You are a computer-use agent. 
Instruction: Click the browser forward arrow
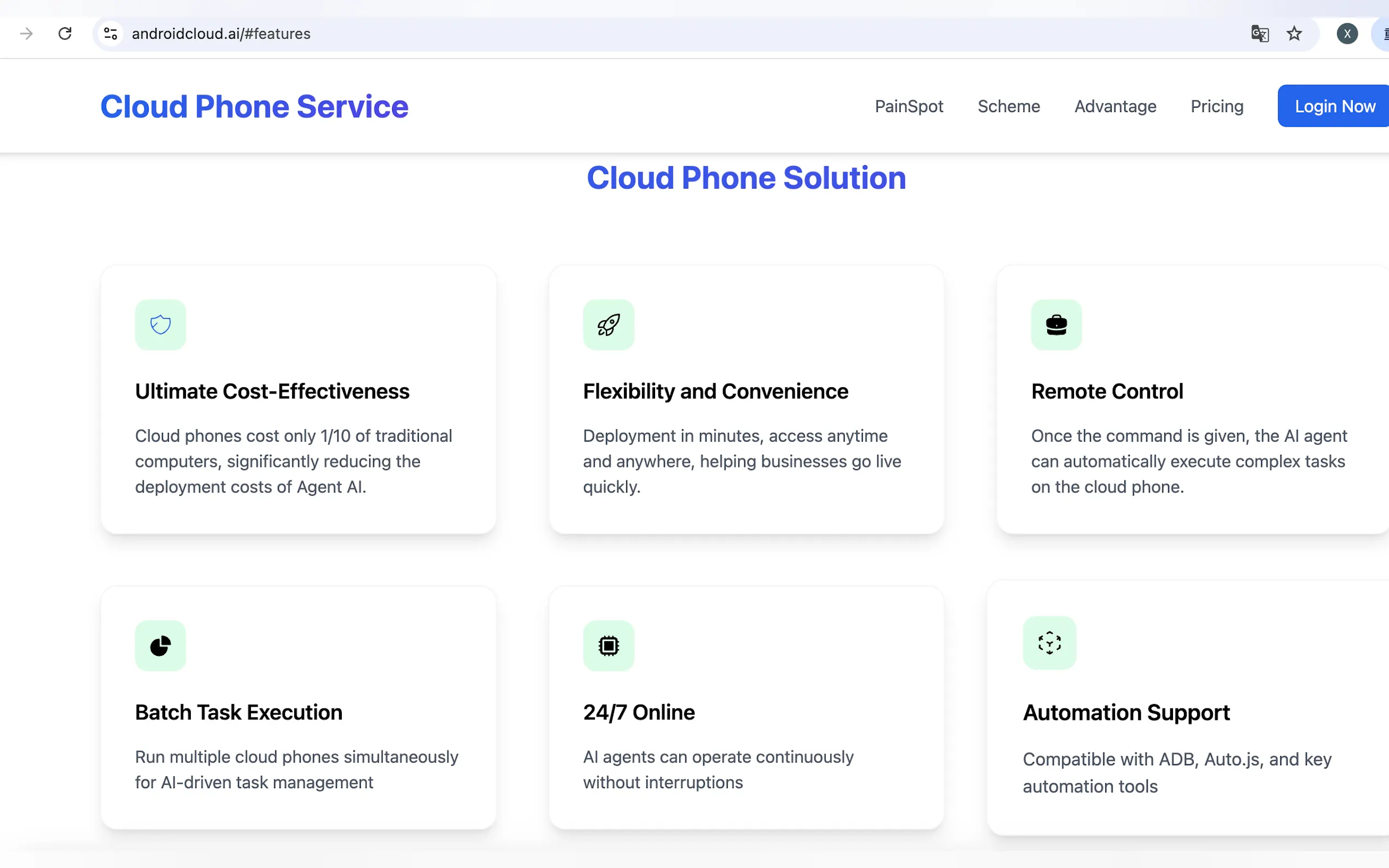26,34
